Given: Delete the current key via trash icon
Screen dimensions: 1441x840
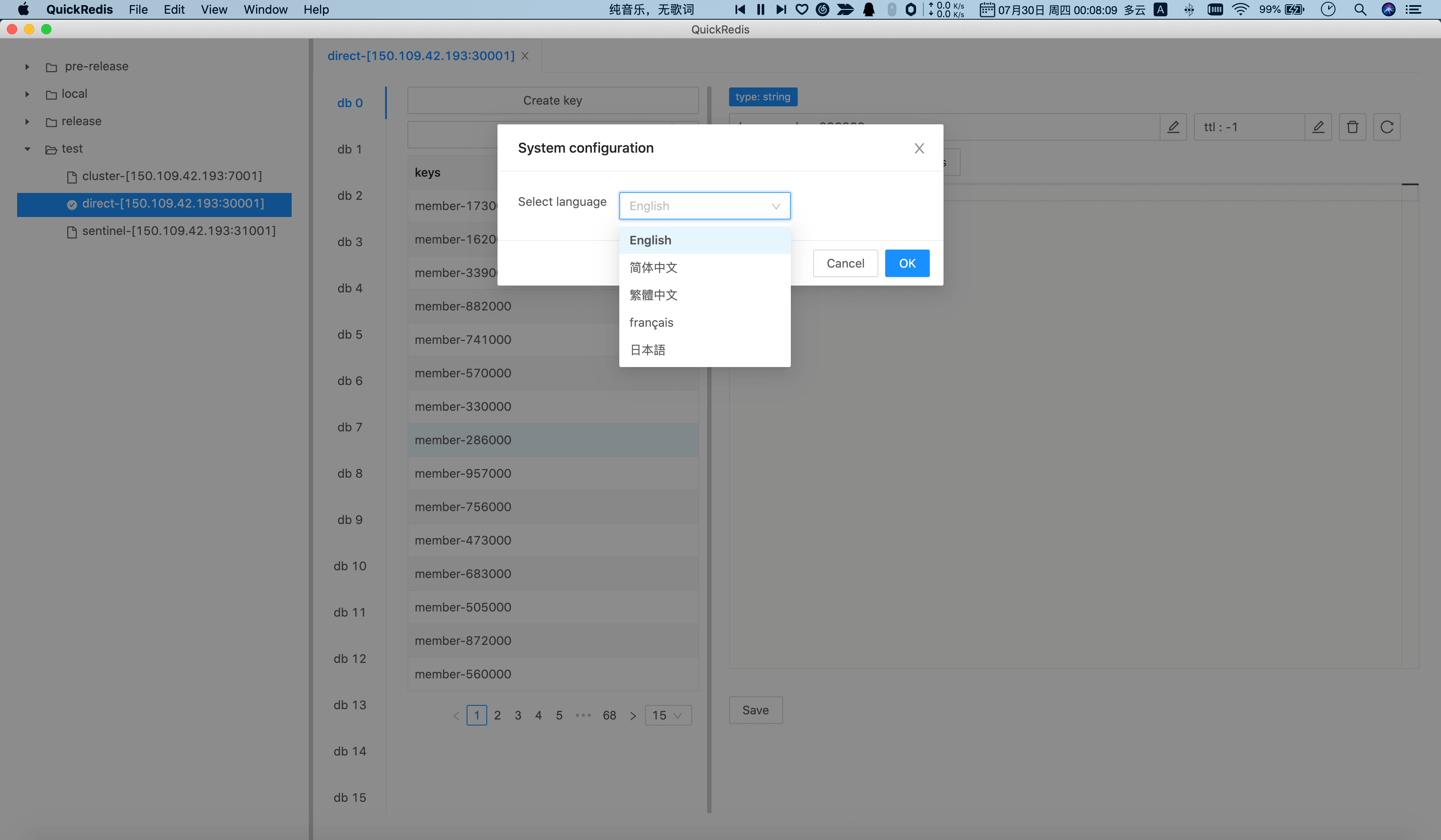Looking at the screenshot, I should [1352, 127].
